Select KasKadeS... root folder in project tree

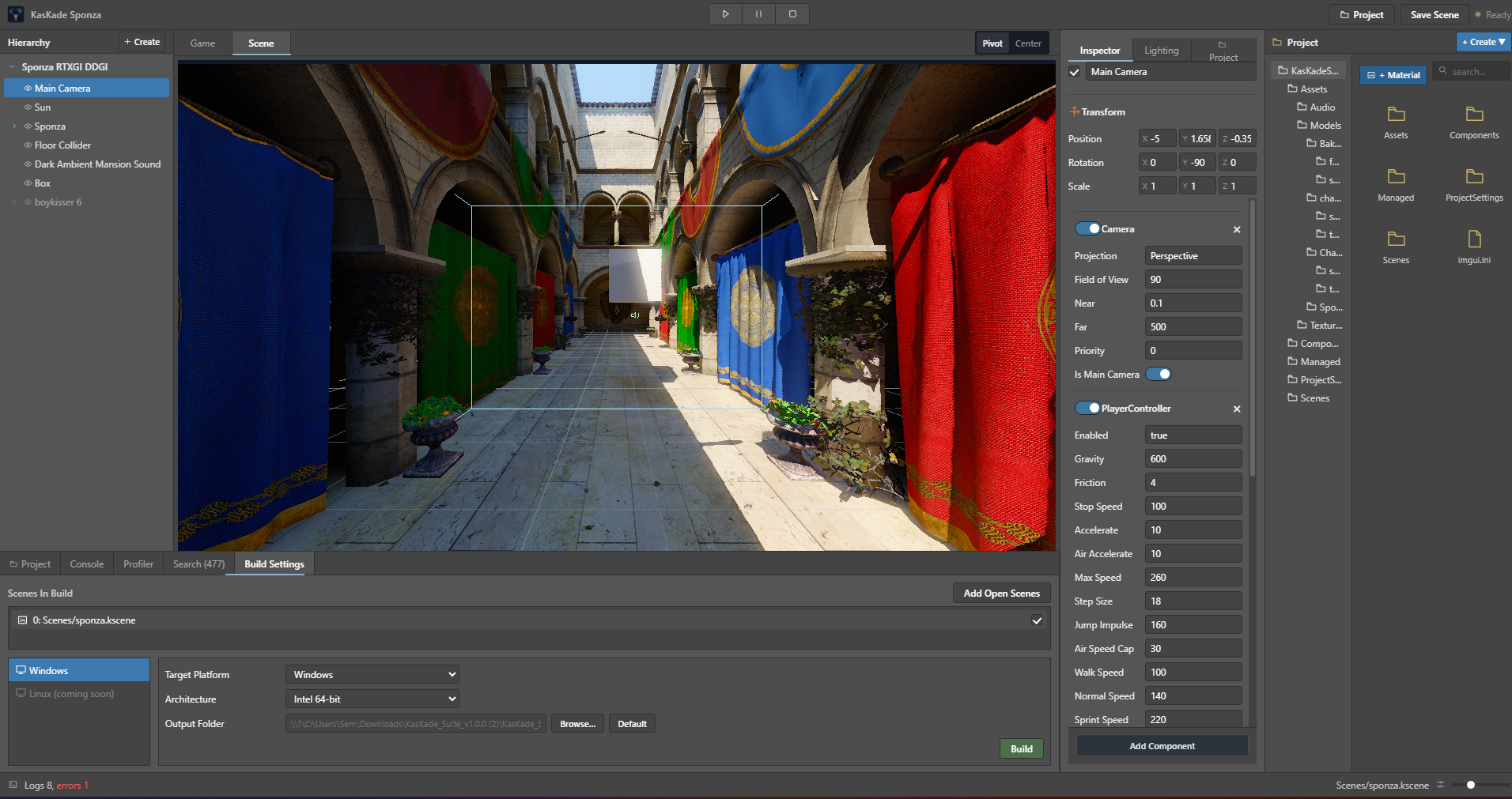1308,70
